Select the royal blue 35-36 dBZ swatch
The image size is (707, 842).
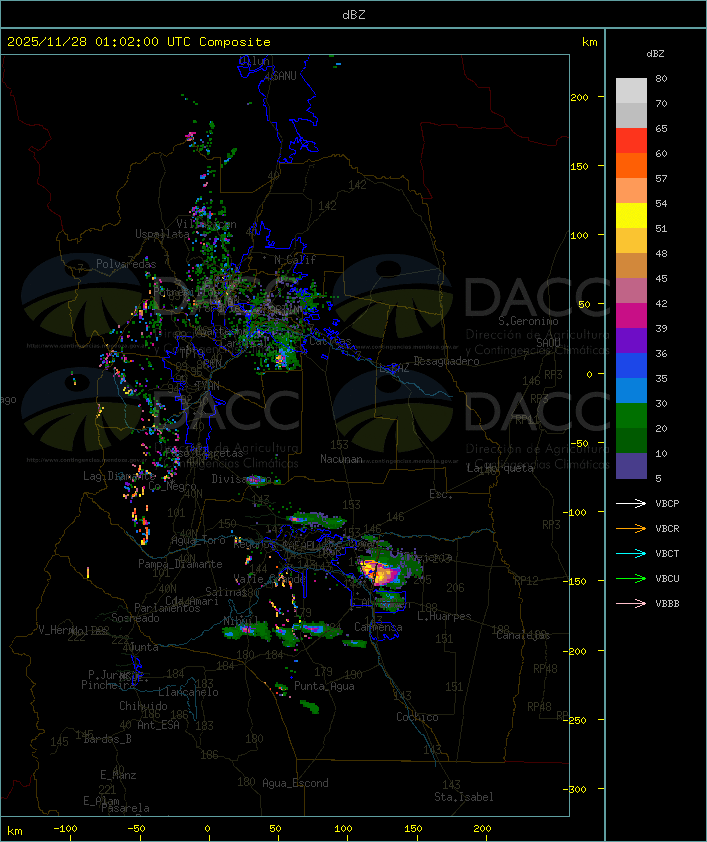[x=631, y=365]
